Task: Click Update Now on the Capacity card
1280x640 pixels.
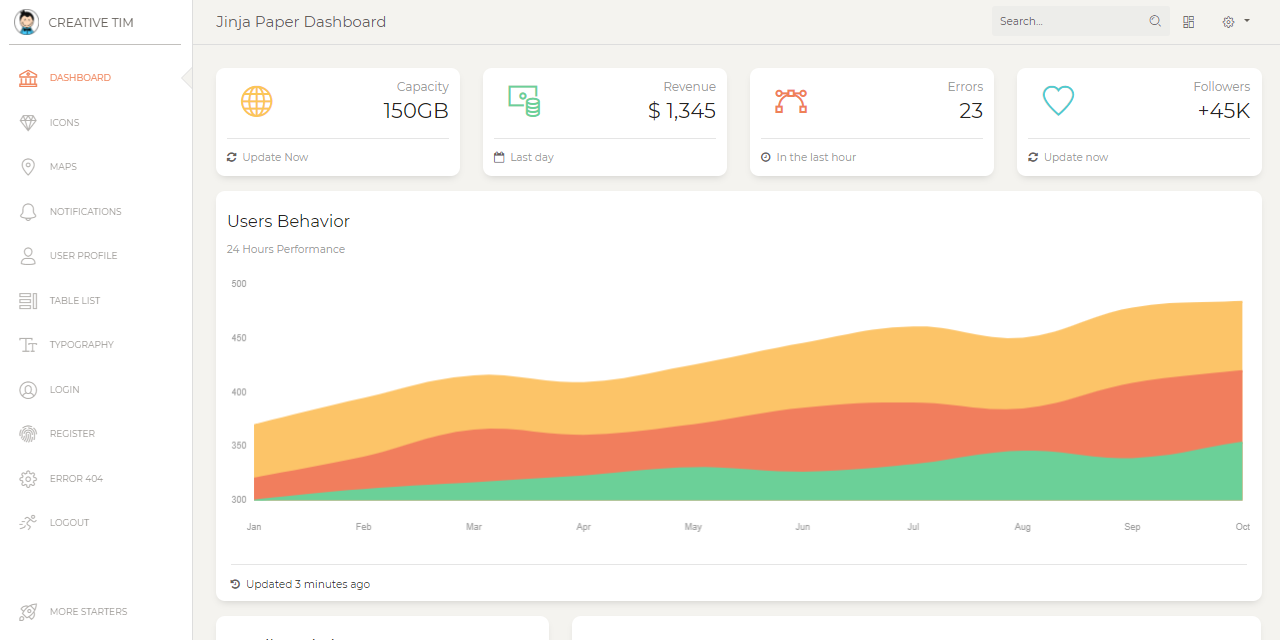Action: point(267,157)
